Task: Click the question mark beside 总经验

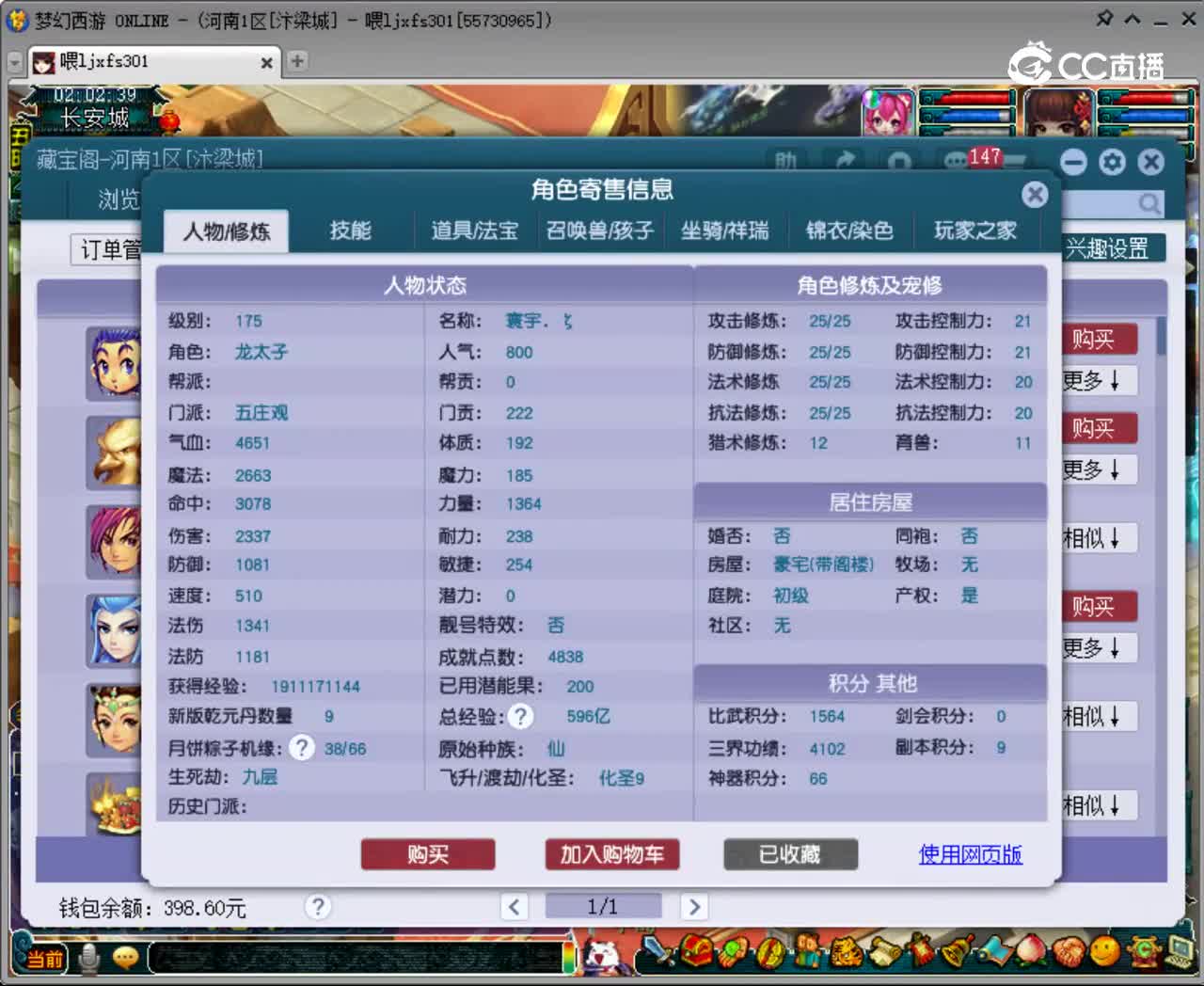Action: coord(521,716)
